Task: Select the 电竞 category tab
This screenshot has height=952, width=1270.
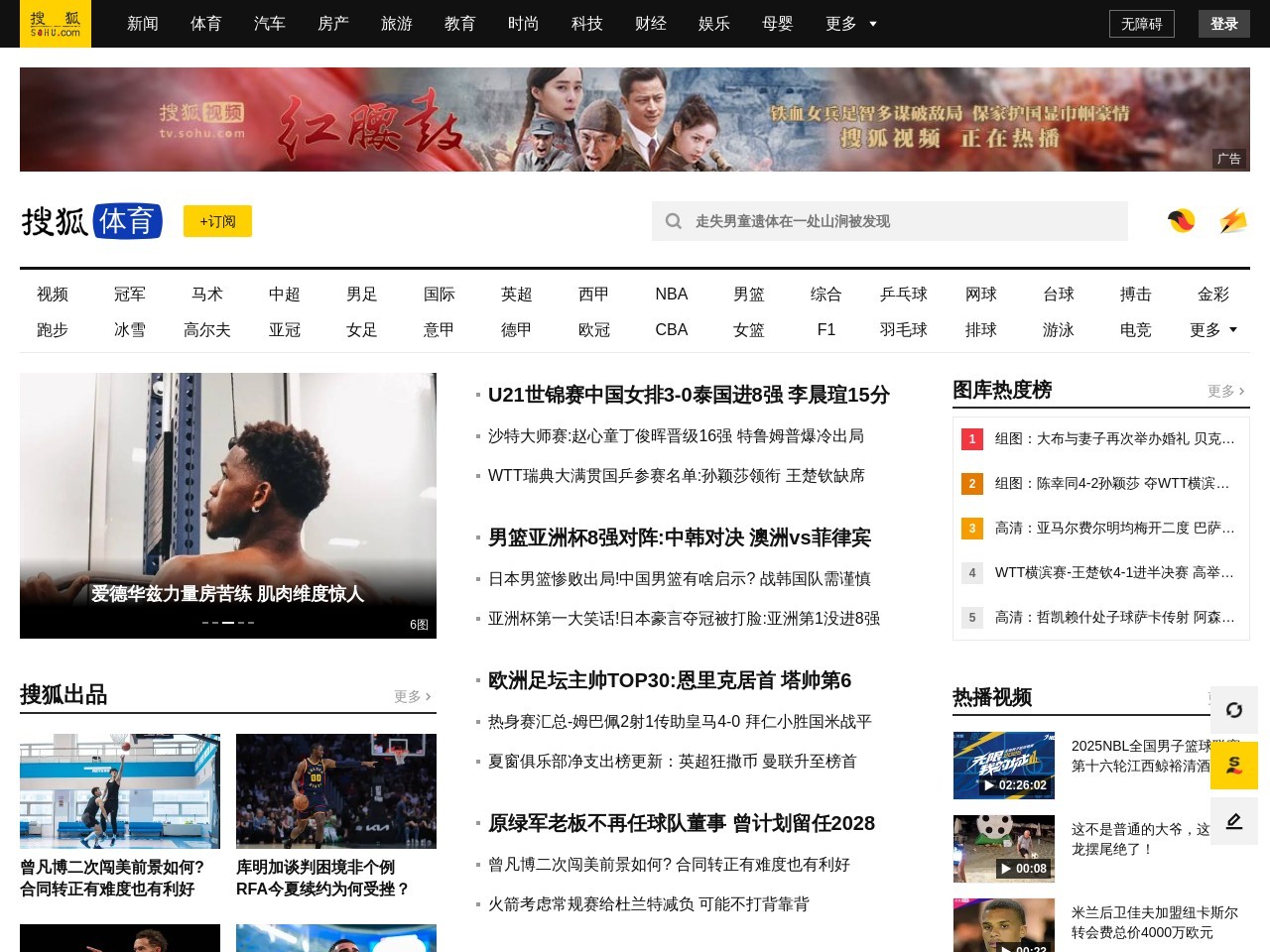Action: pos(1136,329)
